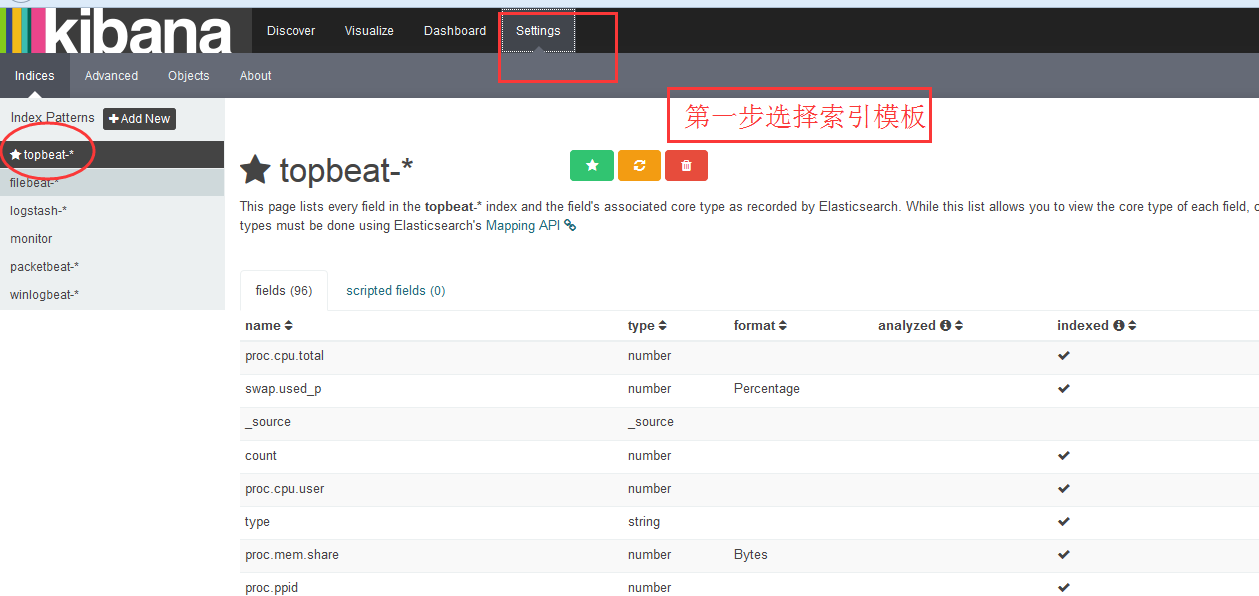
Task: Switch to the Objects sub-tab
Action: coord(189,76)
